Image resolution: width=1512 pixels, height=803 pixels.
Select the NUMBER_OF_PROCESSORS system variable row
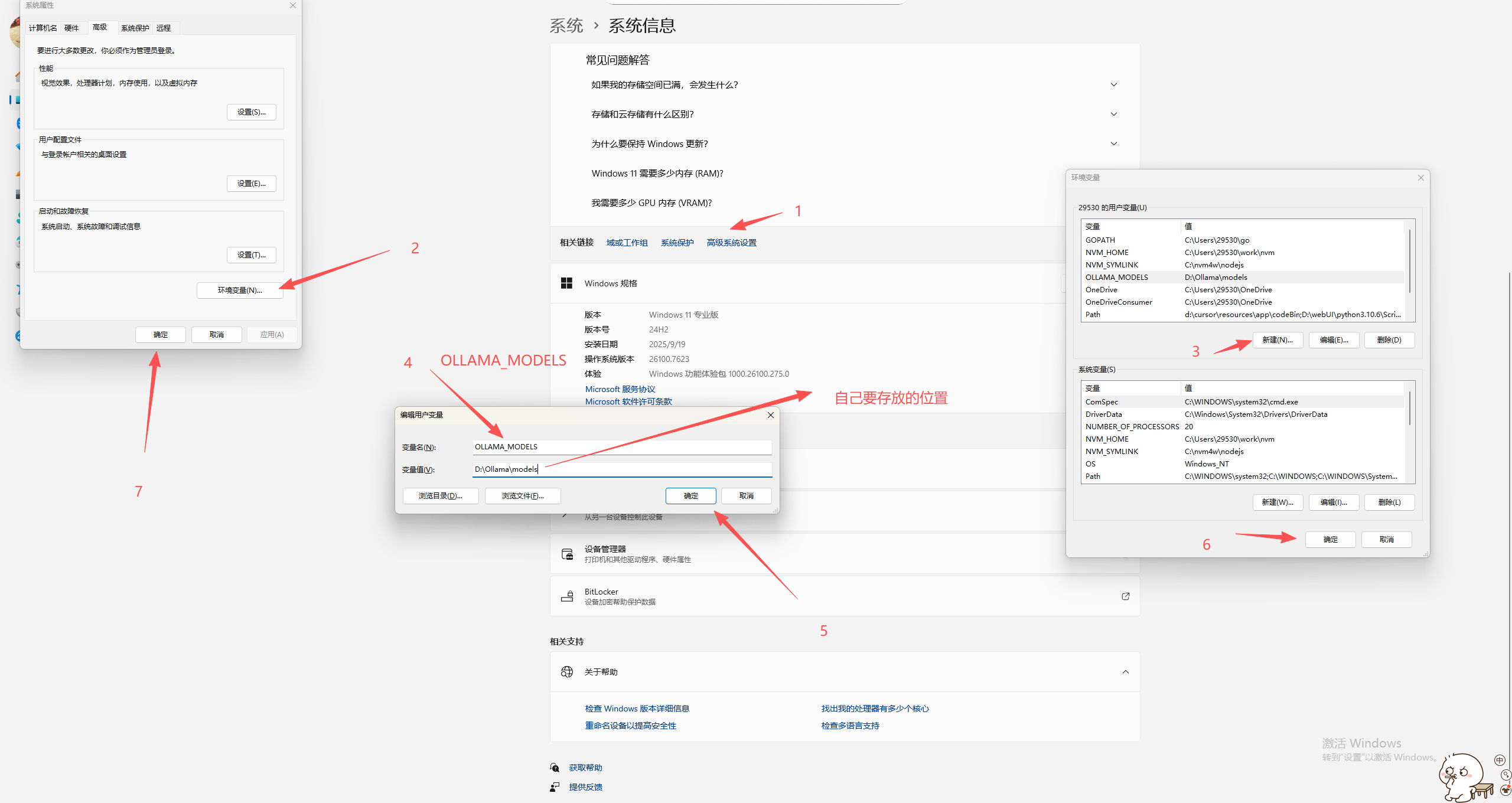[x=1243, y=427]
